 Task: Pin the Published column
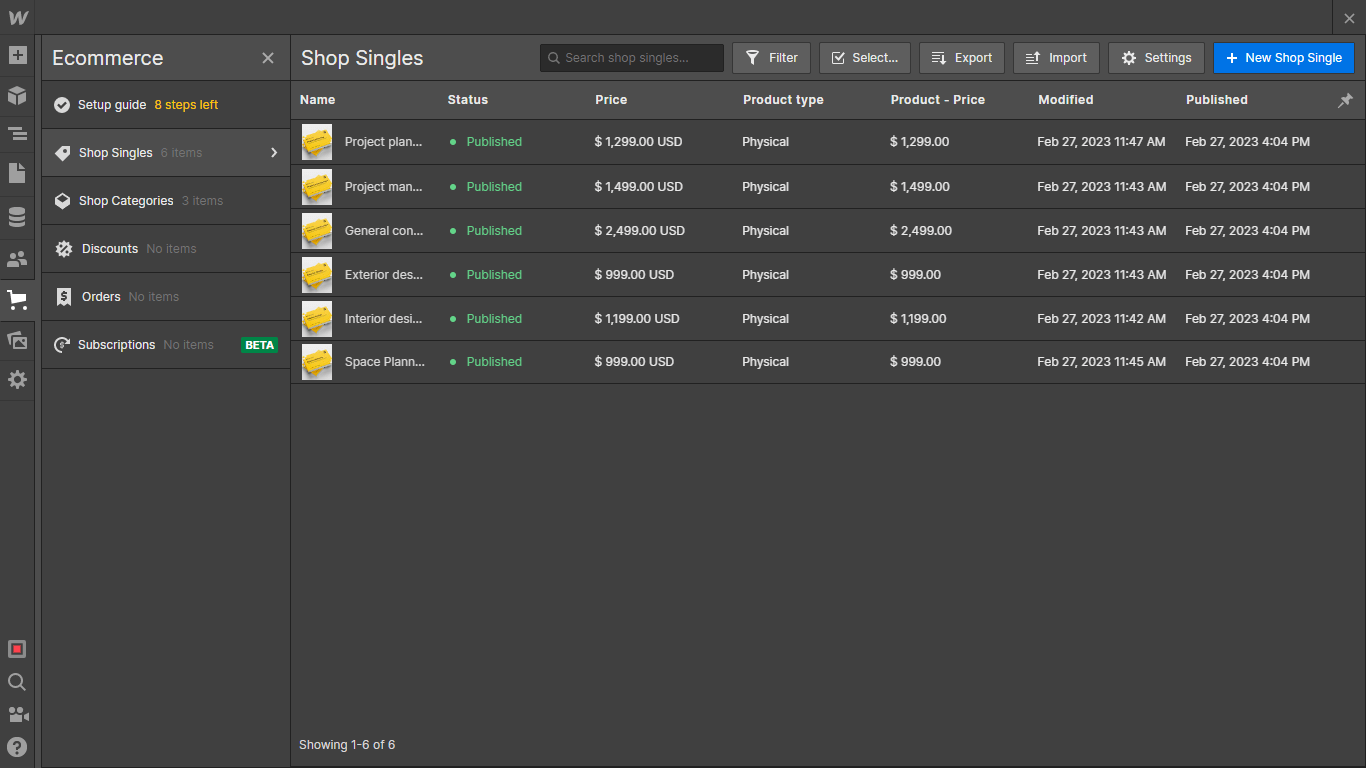tap(1345, 100)
